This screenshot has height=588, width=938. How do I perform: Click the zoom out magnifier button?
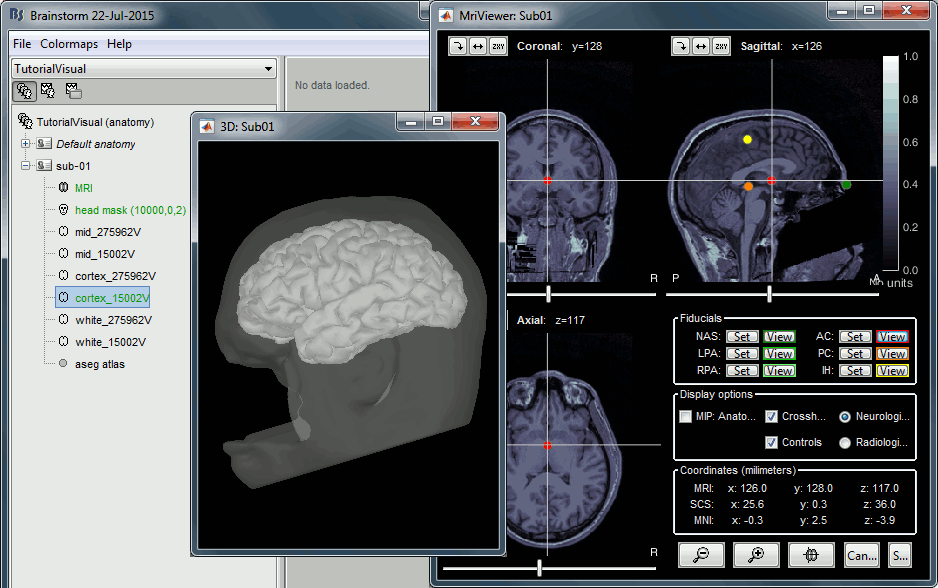pos(701,554)
